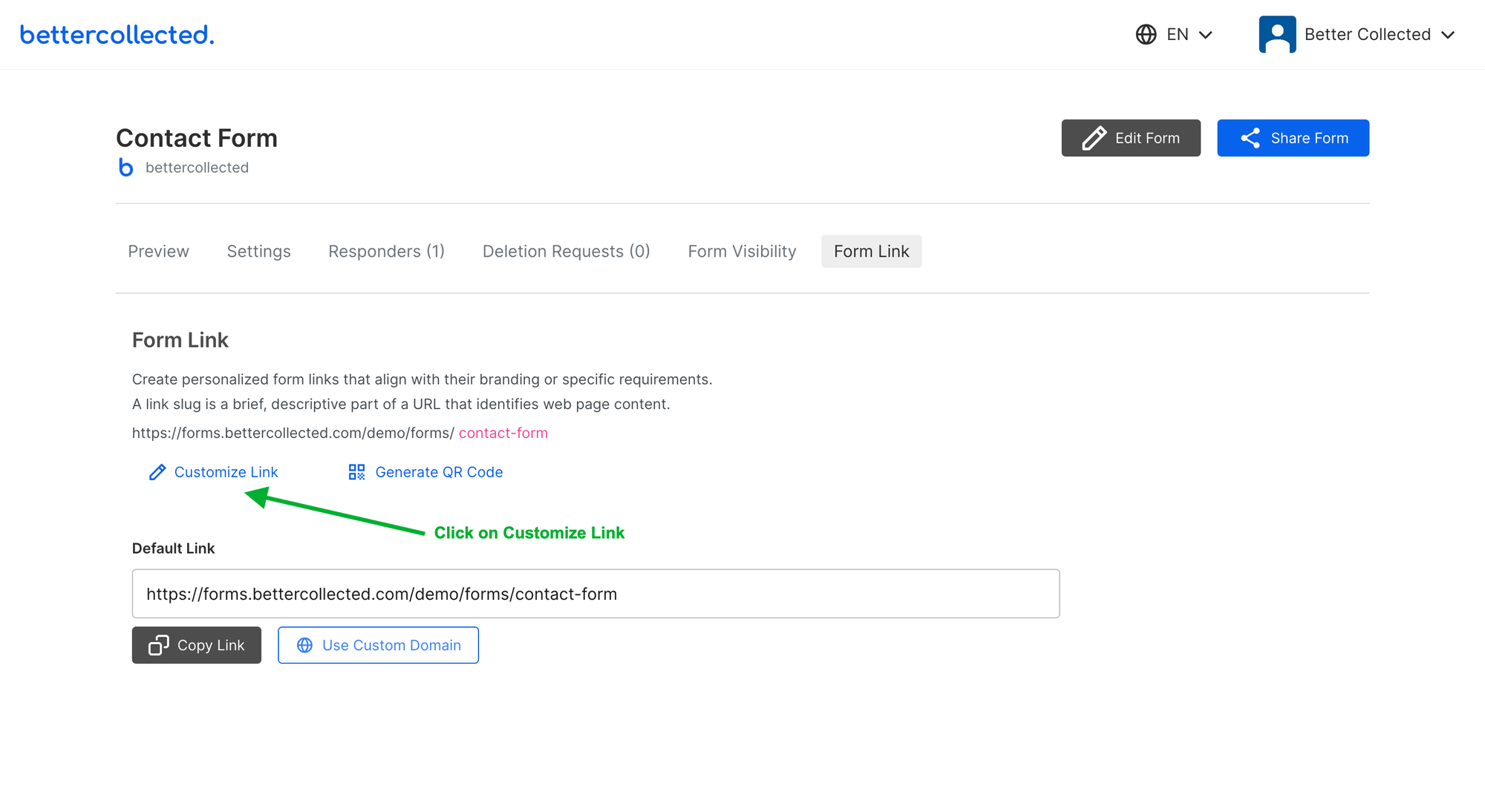Expand the EN language dropdown
This screenshot has width=1485, height=812.
point(1206,34)
